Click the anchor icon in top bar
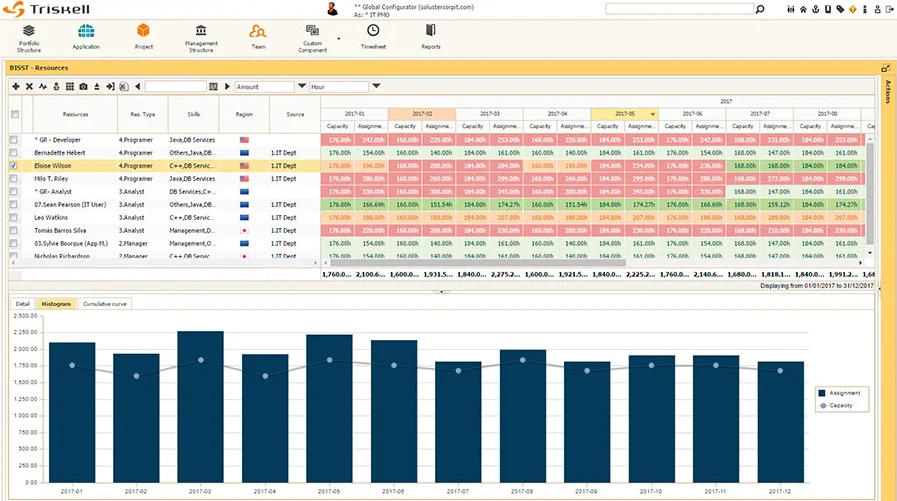 pyautogui.click(x=816, y=9)
